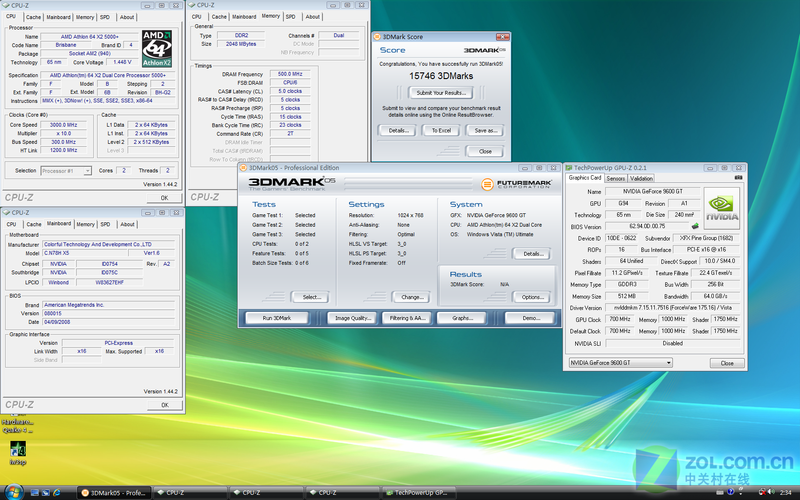Click Submit Your Results button
Viewport: 800px width, 500px height.
coord(441,93)
